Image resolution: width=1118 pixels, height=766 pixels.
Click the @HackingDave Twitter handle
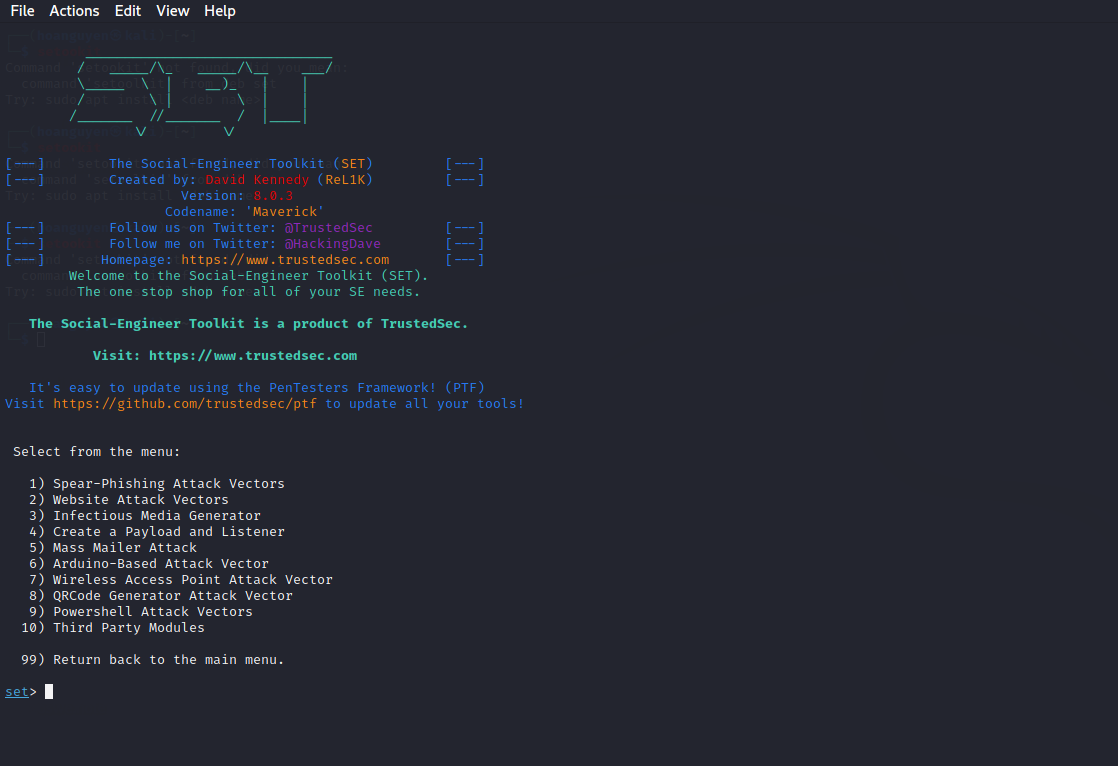332,243
